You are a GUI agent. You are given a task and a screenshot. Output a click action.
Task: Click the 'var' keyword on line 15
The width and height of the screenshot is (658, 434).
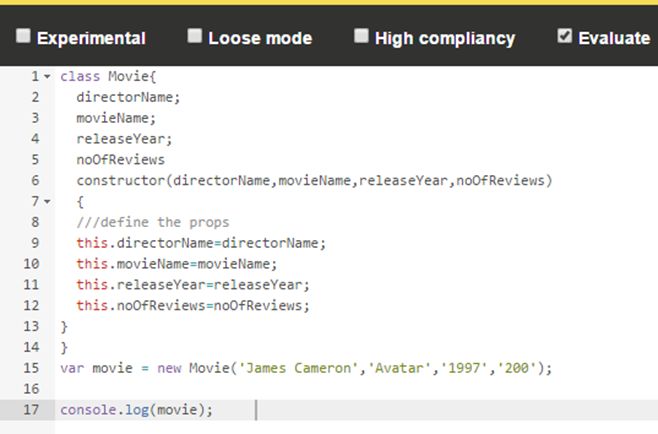tap(71, 368)
